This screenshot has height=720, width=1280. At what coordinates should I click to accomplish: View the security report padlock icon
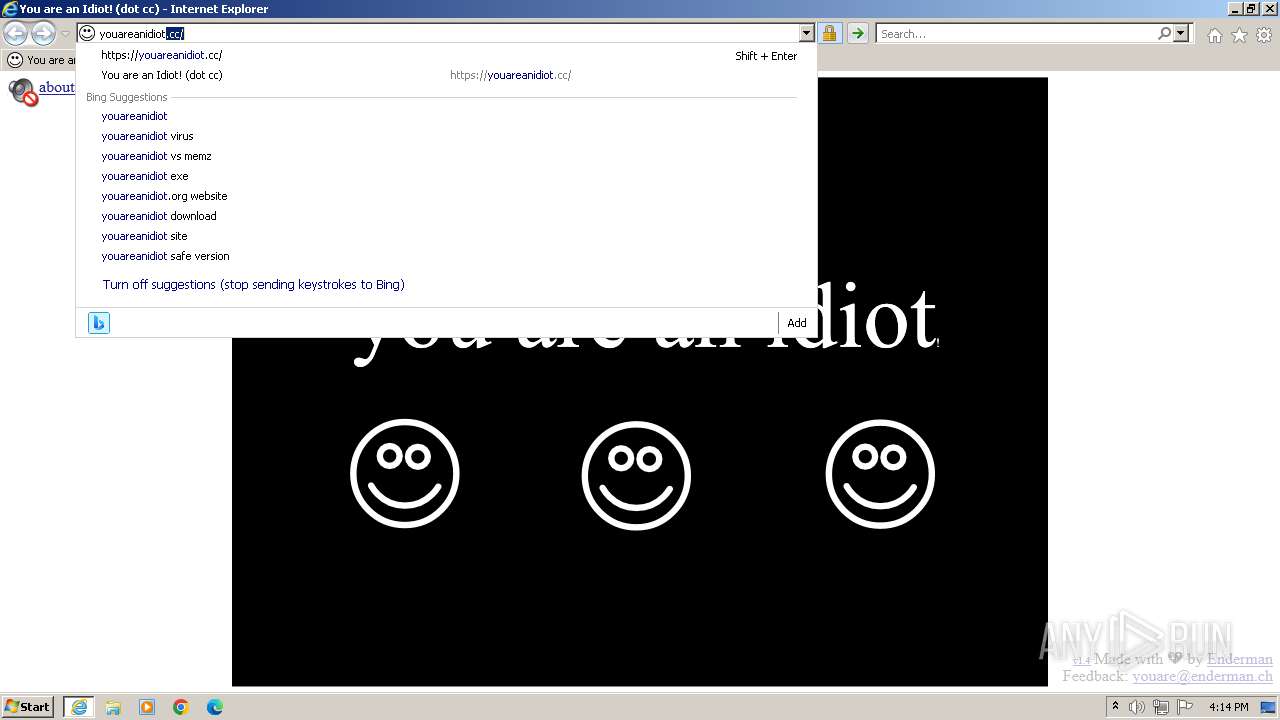829,34
